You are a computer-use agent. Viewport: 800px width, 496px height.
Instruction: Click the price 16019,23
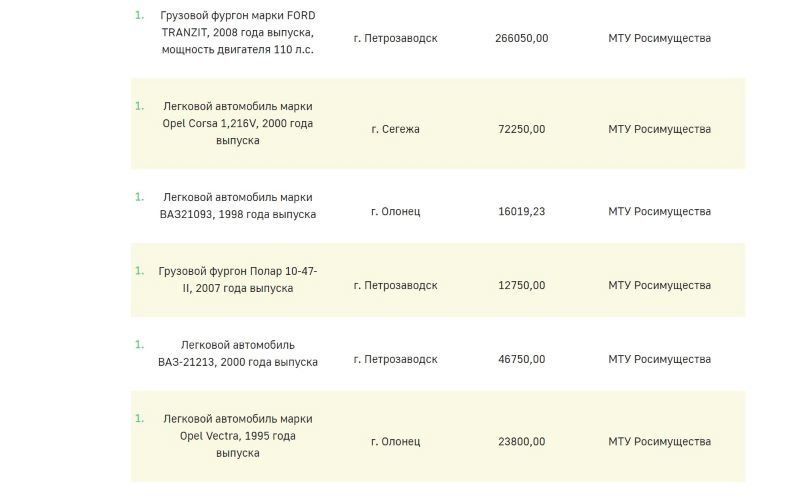(521, 211)
